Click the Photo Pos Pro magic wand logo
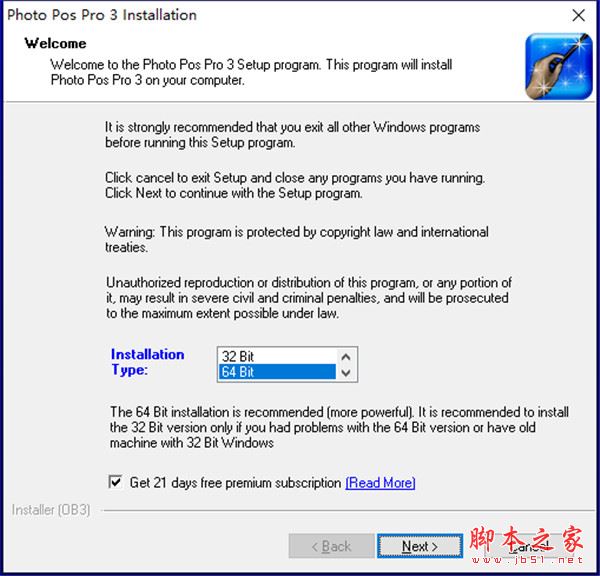The height and width of the screenshot is (576, 600). [558, 66]
